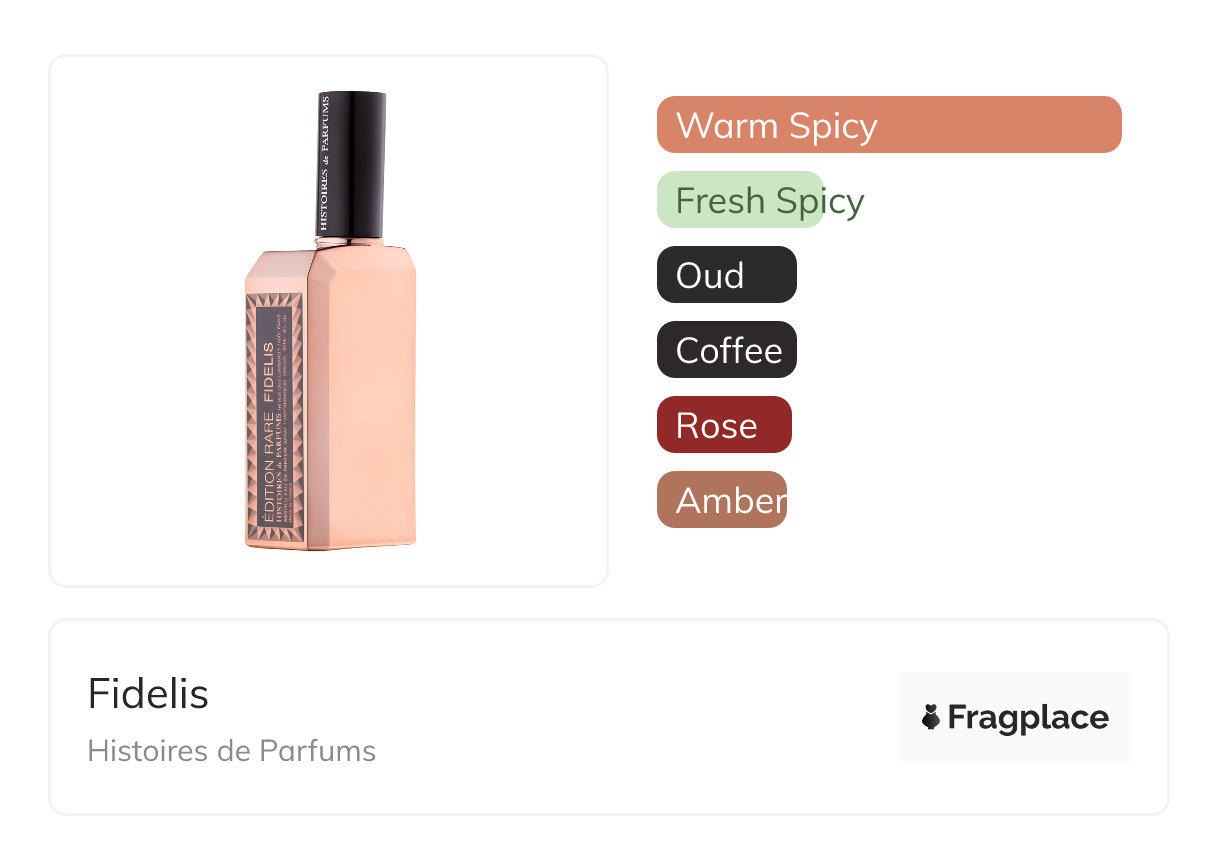
Task: Click the black cap of the perfume bottle
Action: coord(351,165)
